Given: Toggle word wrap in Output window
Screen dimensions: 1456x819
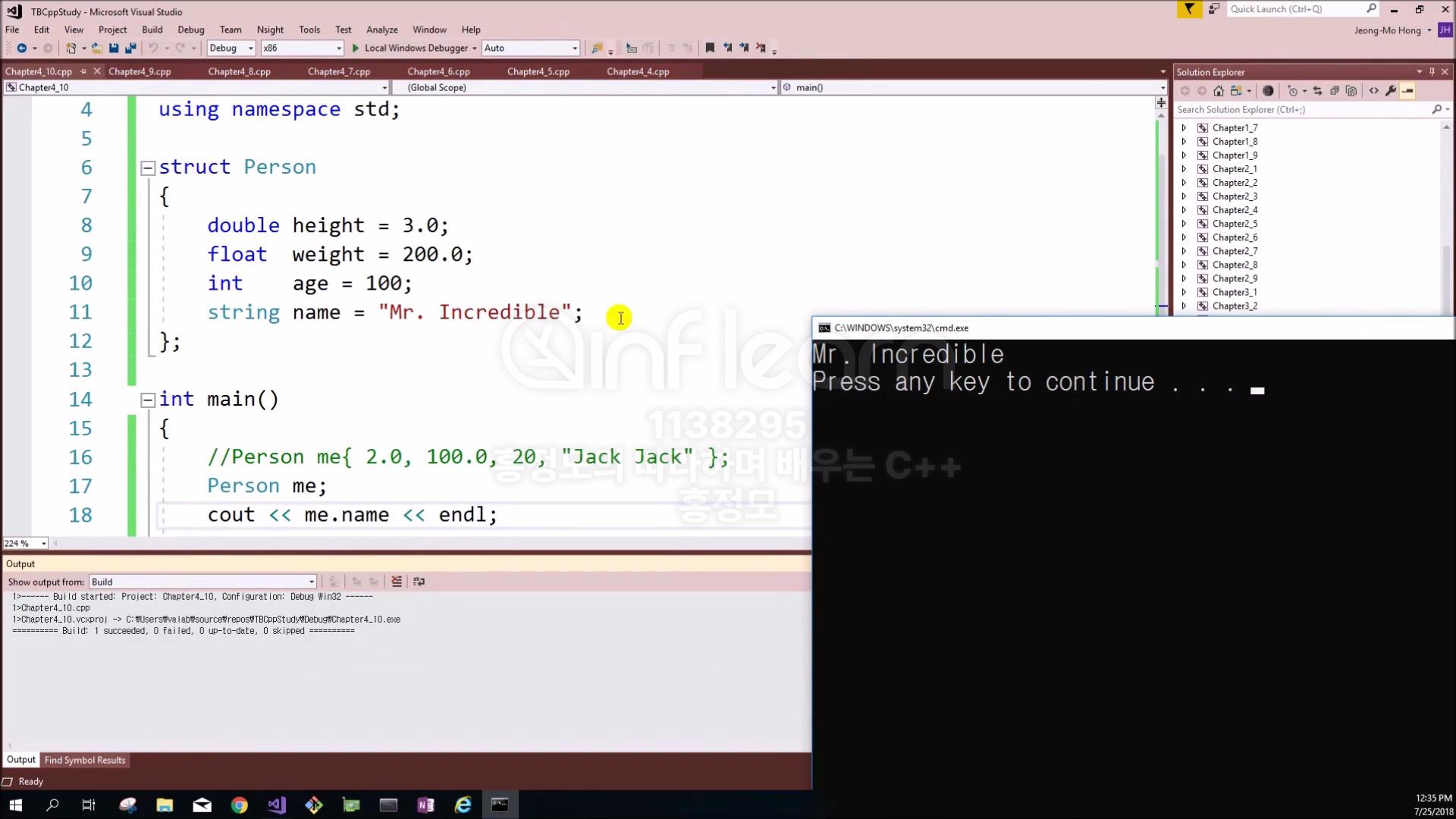Looking at the screenshot, I should [419, 582].
